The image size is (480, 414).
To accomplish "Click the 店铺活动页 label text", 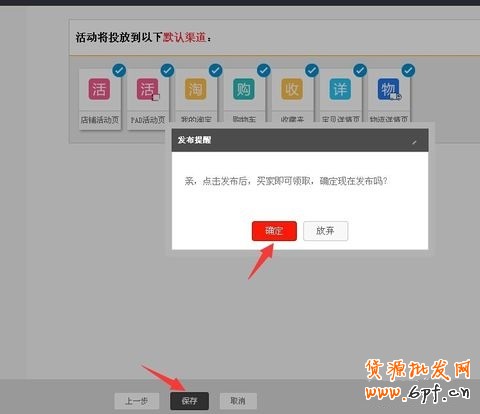I will 100,120.
